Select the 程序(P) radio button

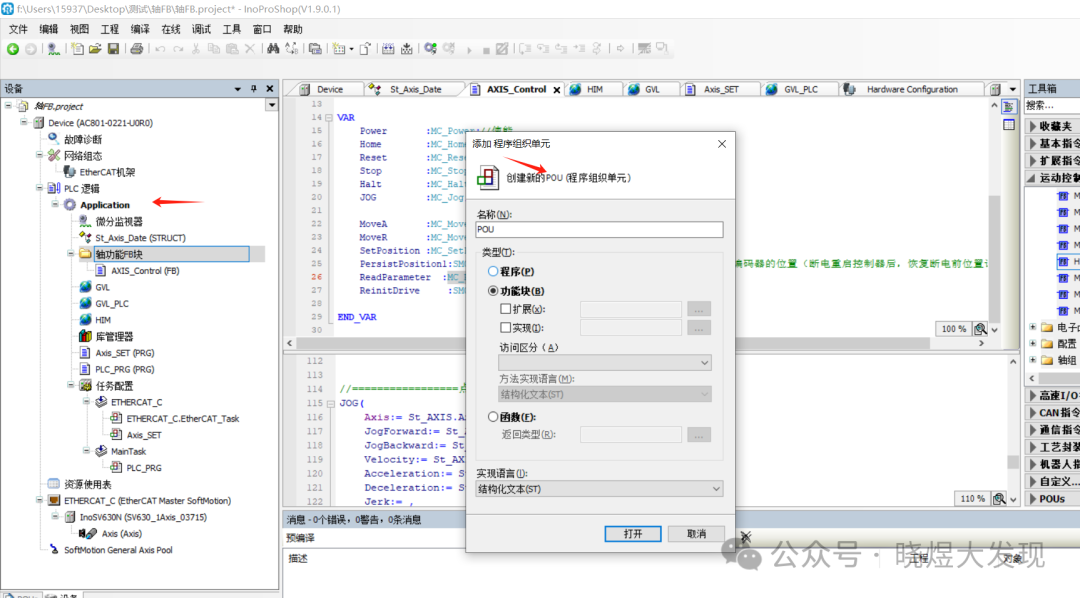pos(493,272)
